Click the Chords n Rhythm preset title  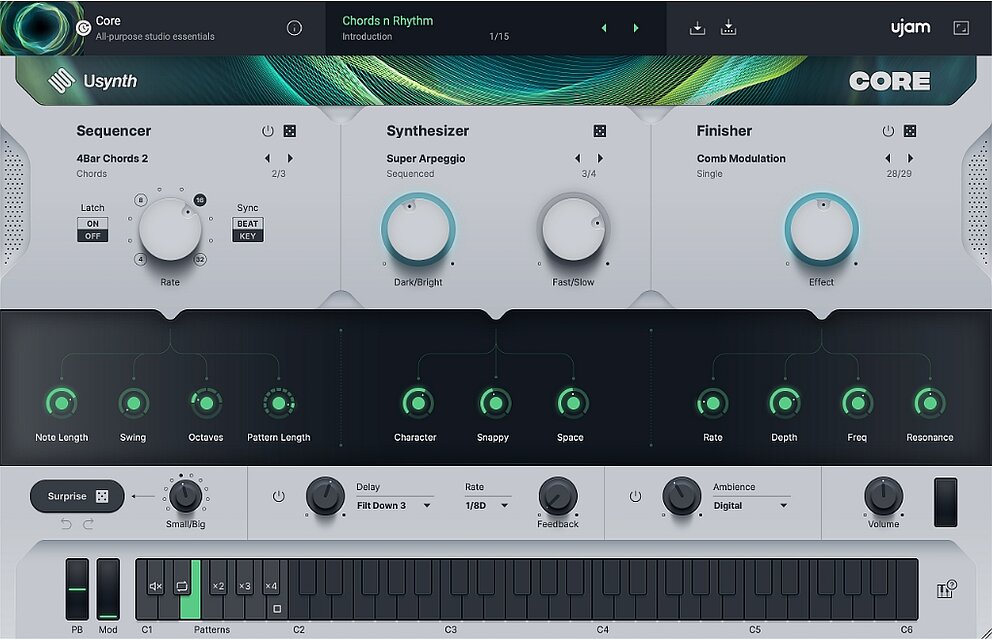coord(386,20)
